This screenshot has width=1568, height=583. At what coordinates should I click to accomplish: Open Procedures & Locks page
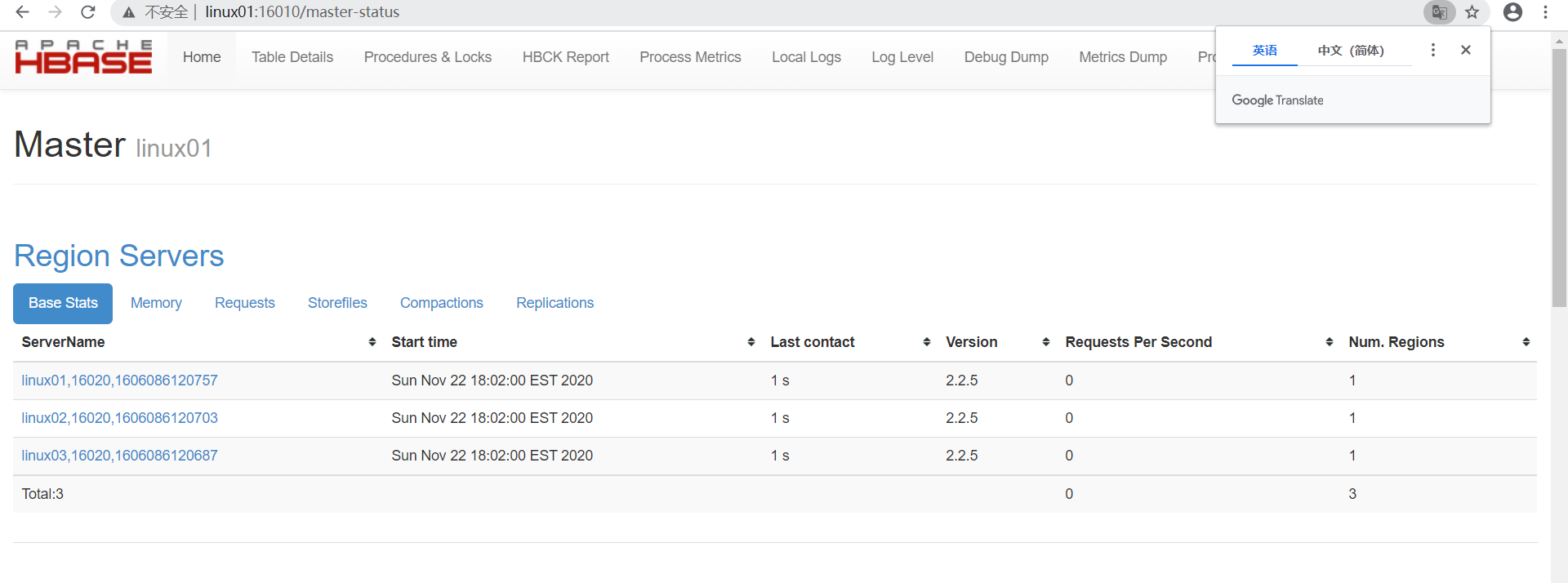428,57
